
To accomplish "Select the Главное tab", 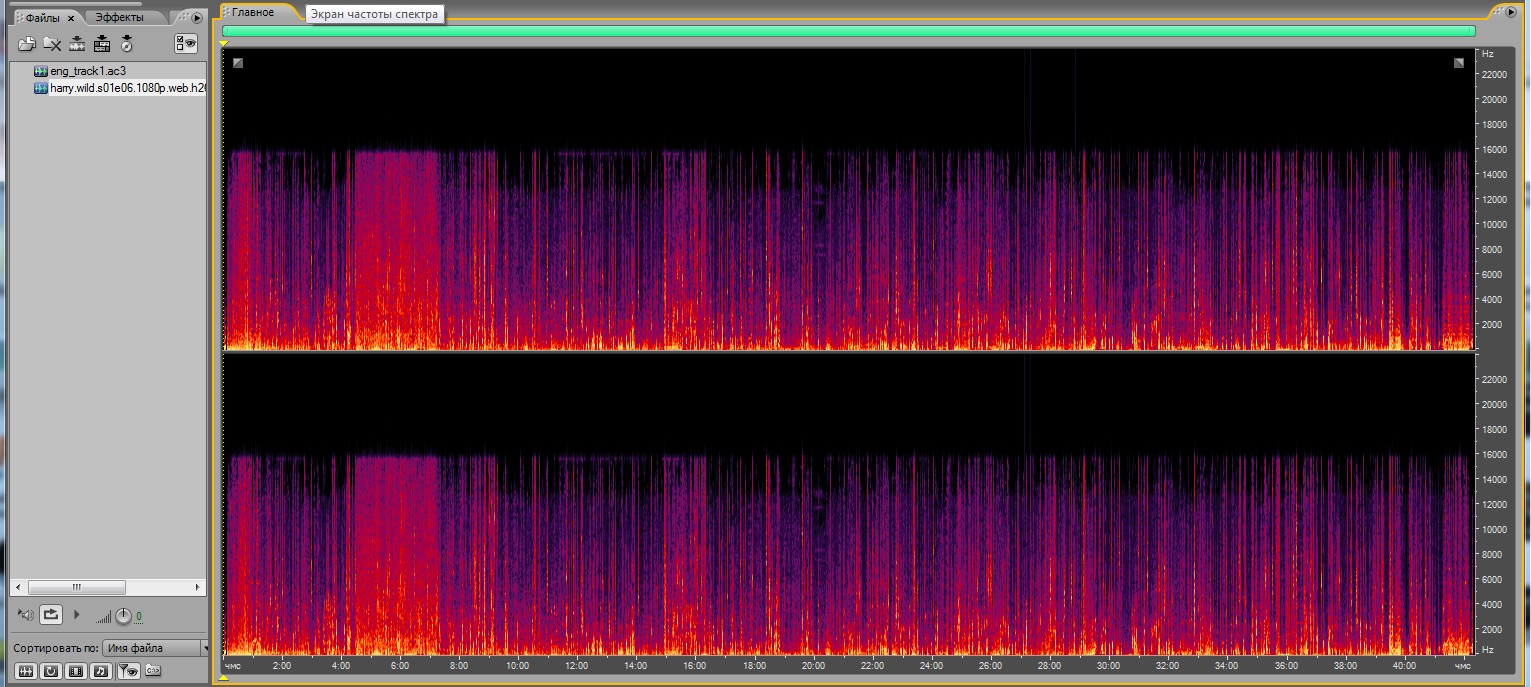I will [253, 12].
